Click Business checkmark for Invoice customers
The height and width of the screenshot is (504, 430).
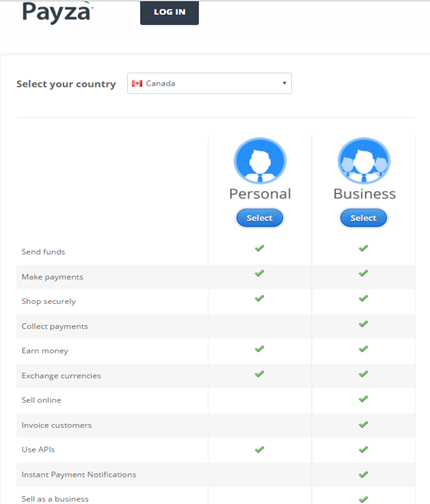click(x=363, y=424)
